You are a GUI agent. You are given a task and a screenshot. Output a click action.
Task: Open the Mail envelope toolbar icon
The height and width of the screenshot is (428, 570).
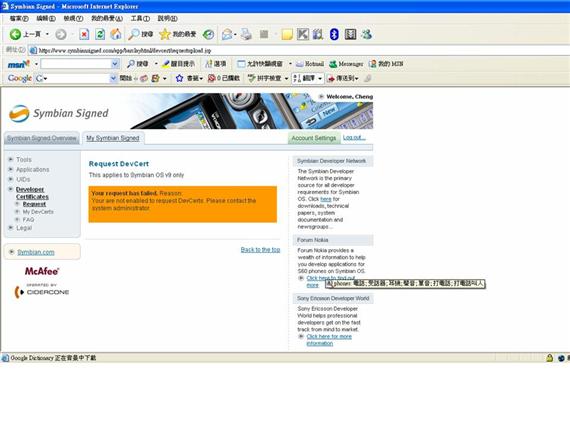[227, 35]
